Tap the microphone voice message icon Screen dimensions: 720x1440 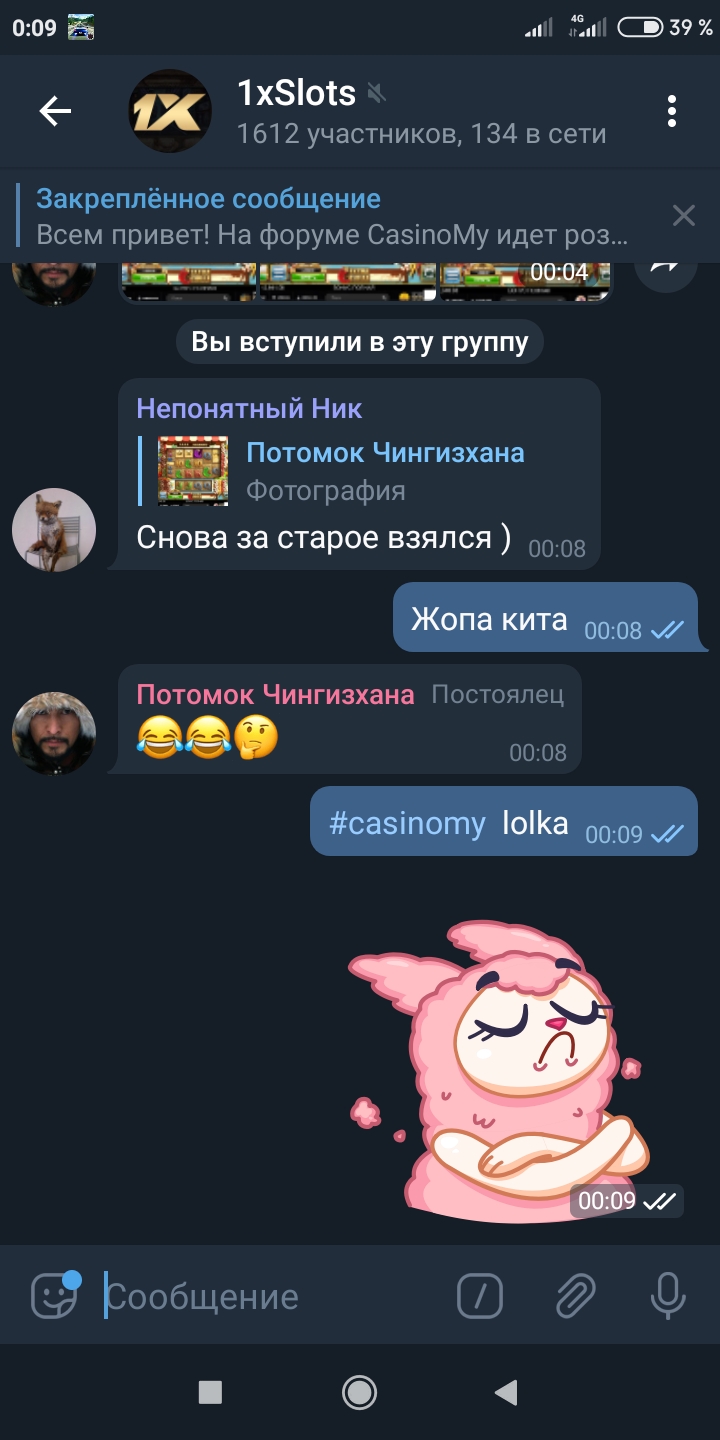point(667,1297)
